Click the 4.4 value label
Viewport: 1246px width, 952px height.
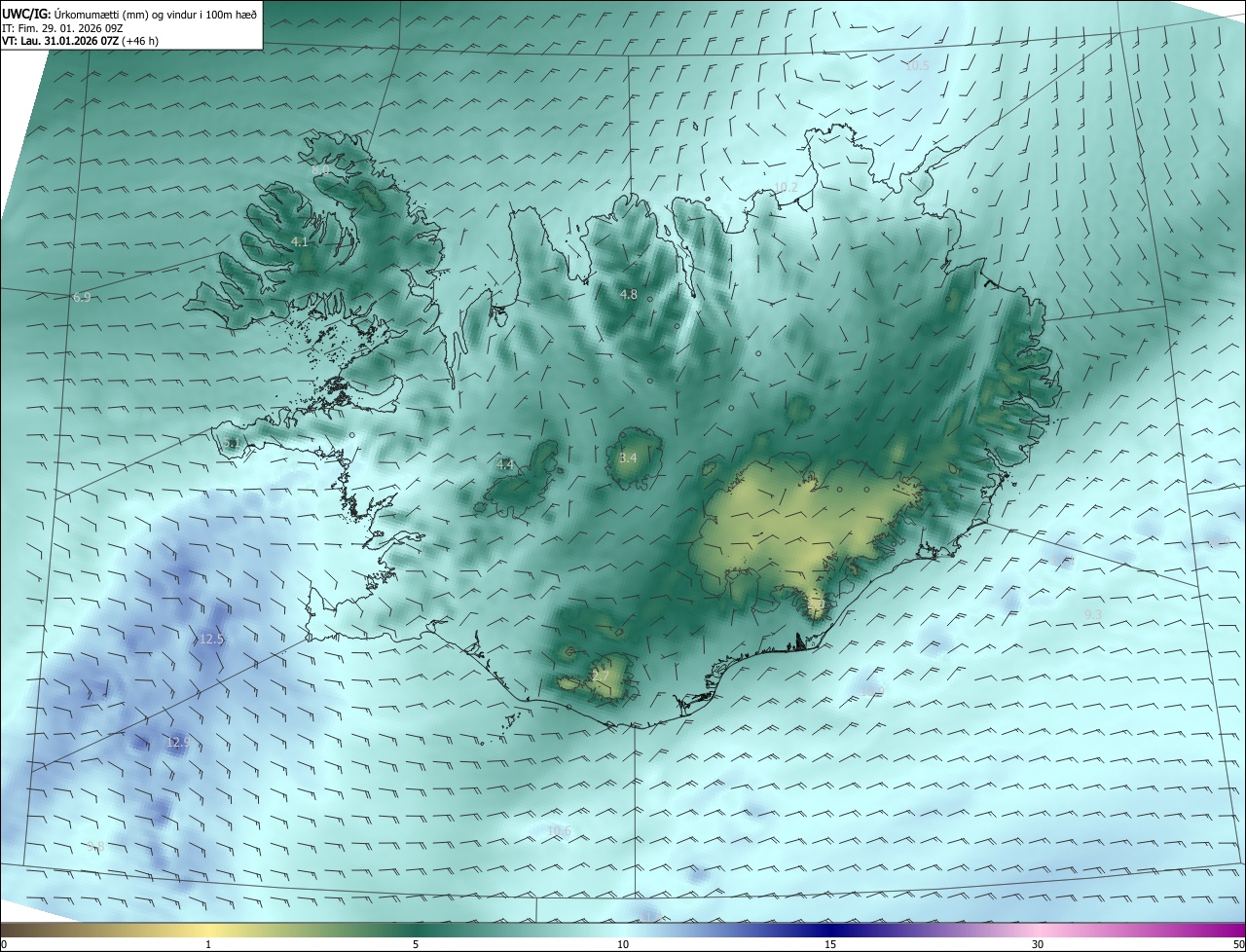(504, 465)
